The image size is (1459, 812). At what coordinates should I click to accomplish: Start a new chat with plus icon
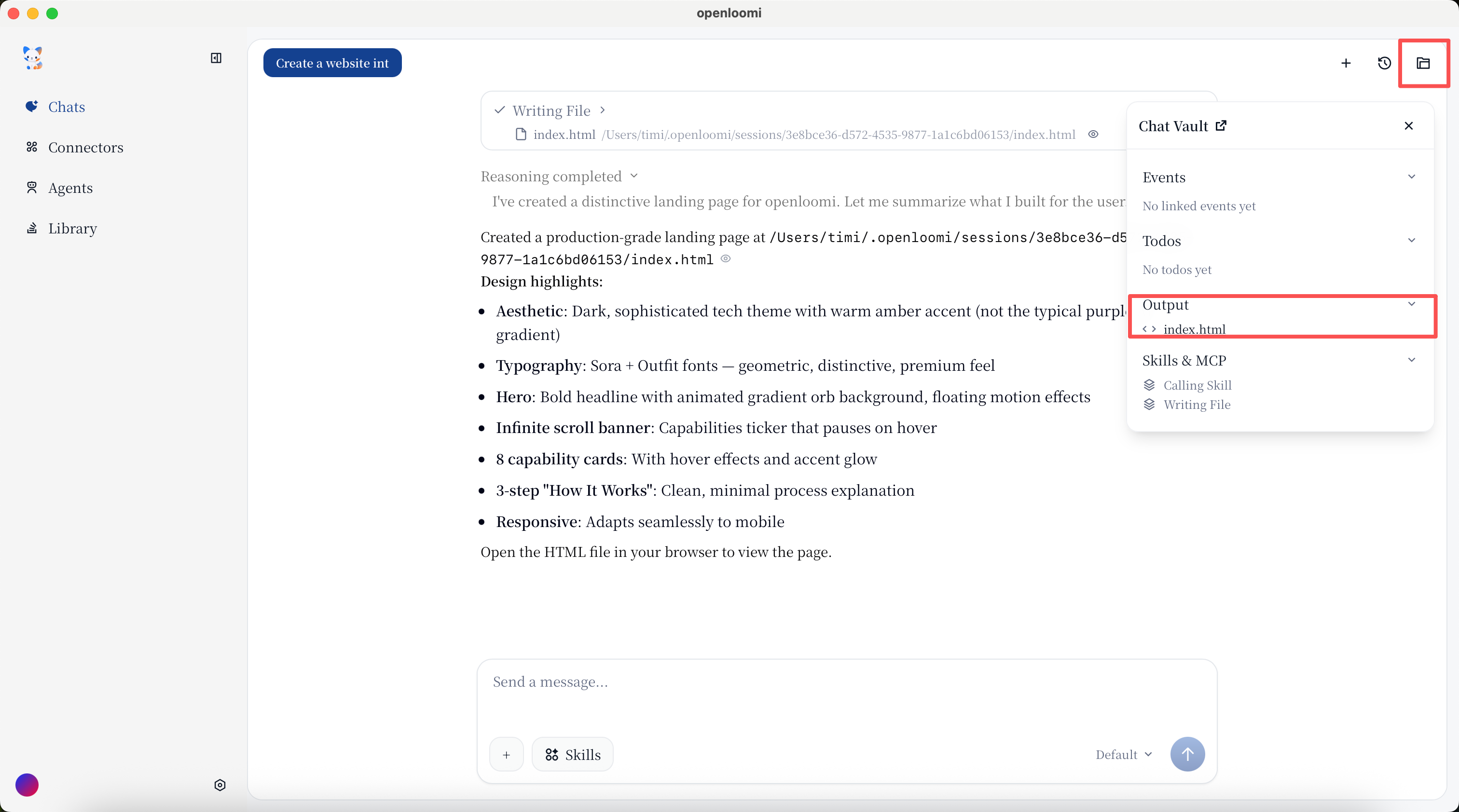[x=1346, y=63]
